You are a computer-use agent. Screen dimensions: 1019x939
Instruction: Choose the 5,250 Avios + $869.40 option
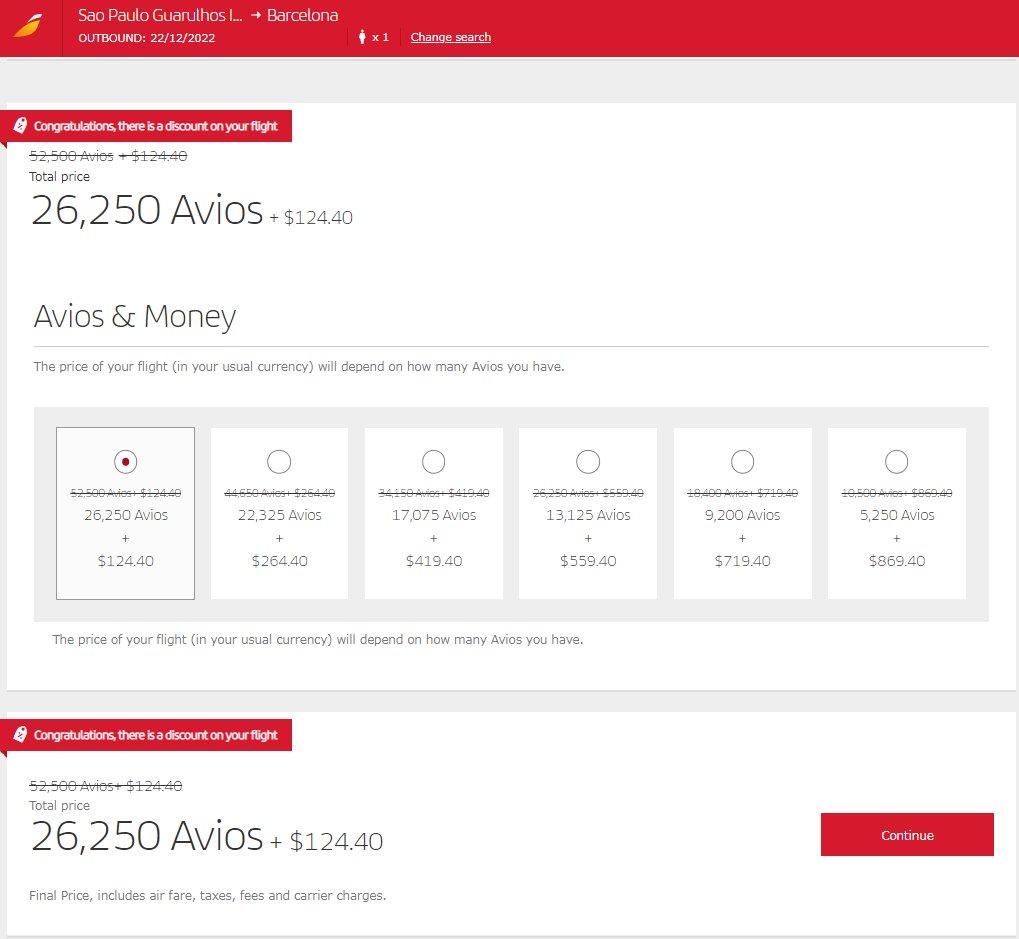pos(896,461)
